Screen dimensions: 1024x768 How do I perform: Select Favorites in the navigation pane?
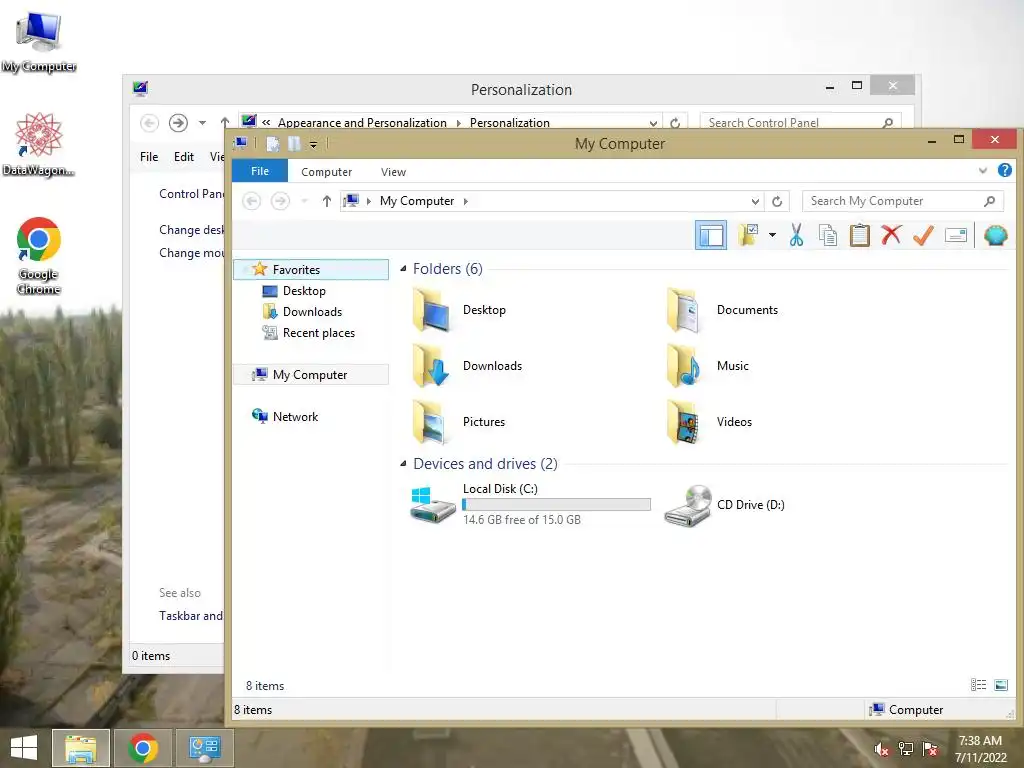(x=311, y=270)
